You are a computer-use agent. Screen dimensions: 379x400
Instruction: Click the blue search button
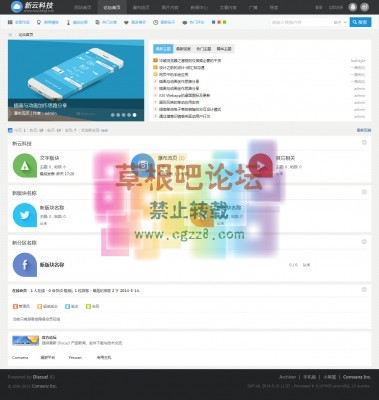coord(360,22)
